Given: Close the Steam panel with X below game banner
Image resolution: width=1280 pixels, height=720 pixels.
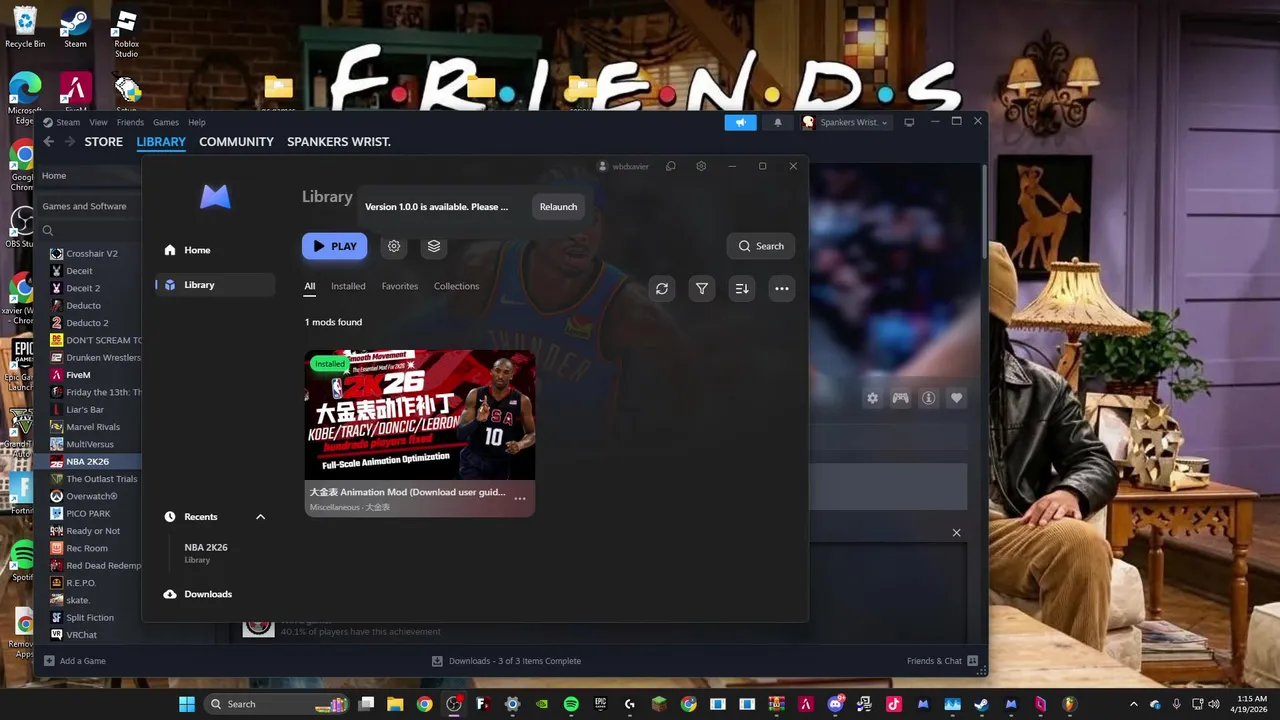Looking at the screenshot, I should point(956,533).
